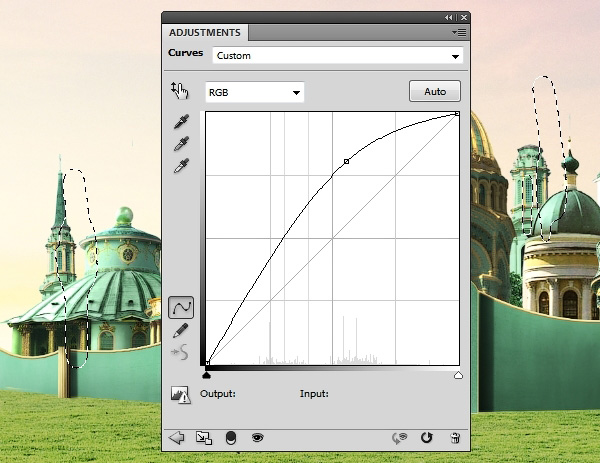Pick the gray point eyedropper

[x=181, y=143]
